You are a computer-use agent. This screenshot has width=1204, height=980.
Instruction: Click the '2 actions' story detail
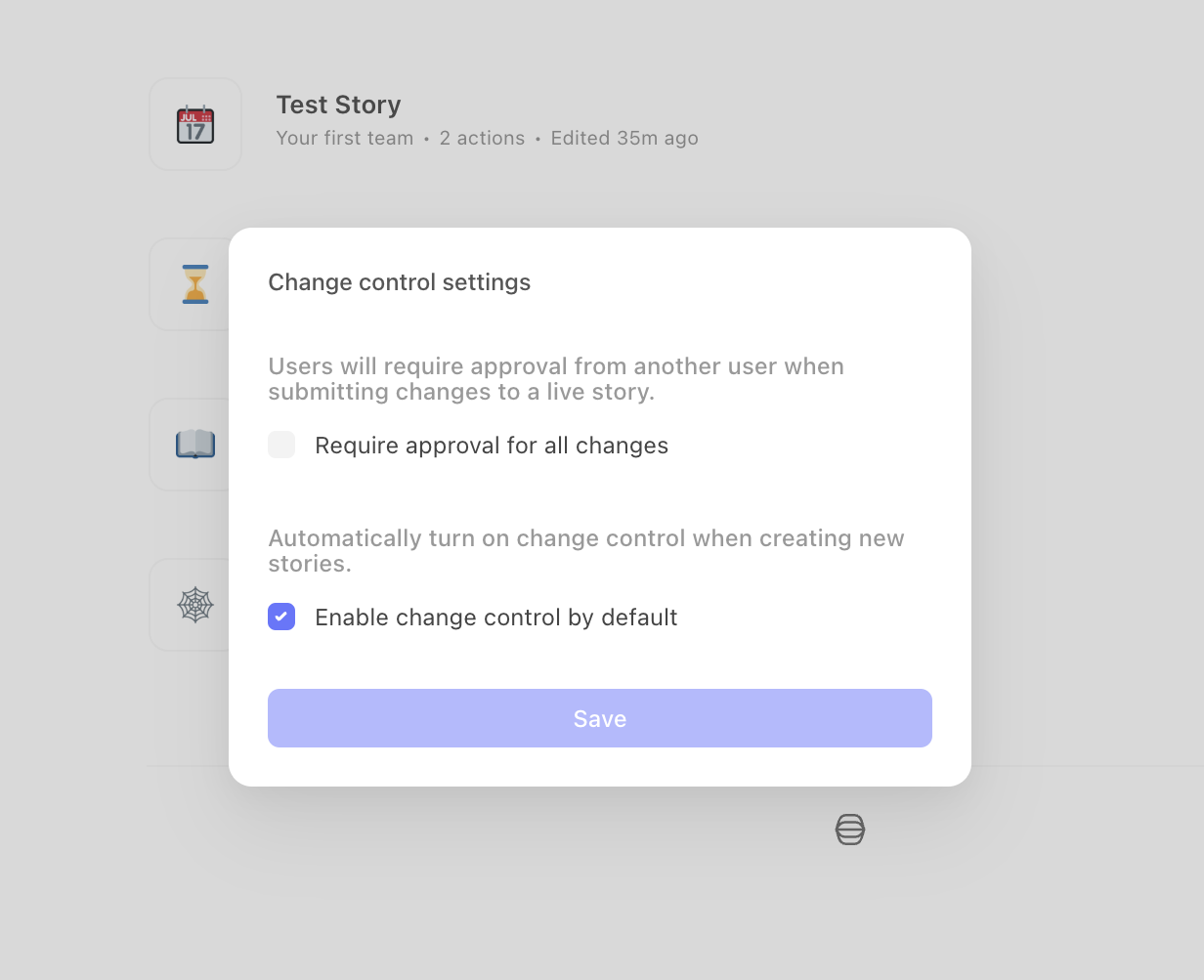482,138
